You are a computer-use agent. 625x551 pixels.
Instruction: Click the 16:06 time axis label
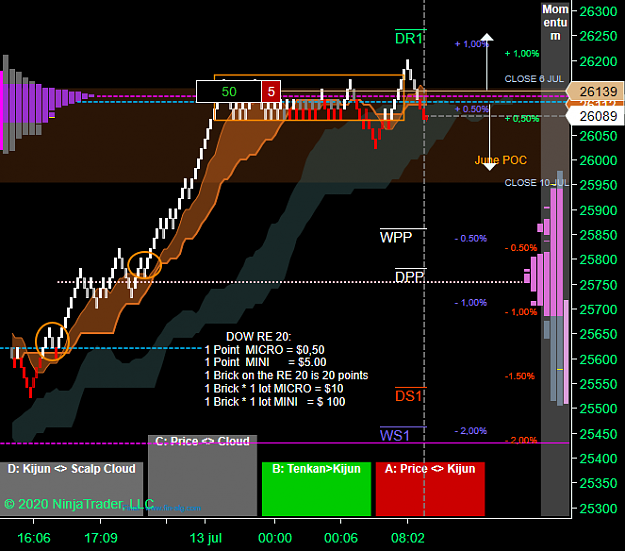[34, 538]
